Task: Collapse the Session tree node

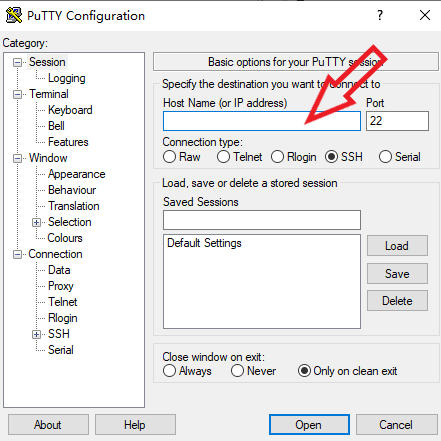Action: pos(17,62)
